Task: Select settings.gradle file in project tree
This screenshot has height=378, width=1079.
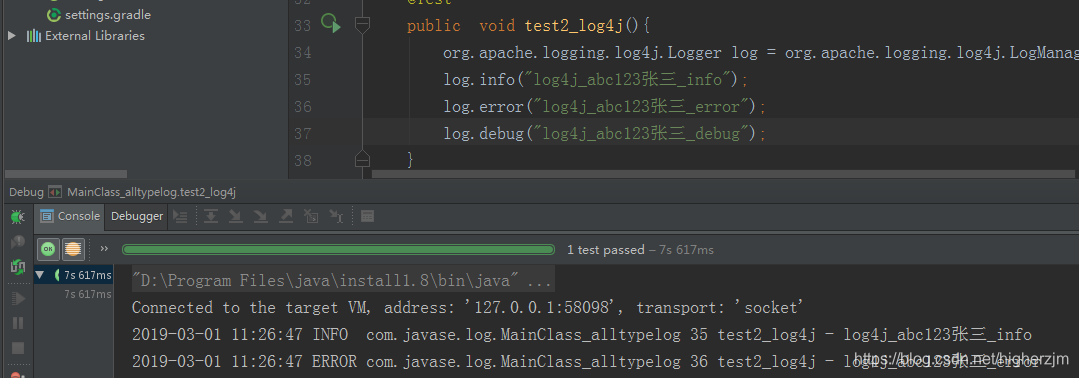Action: (x=107, y=14)
